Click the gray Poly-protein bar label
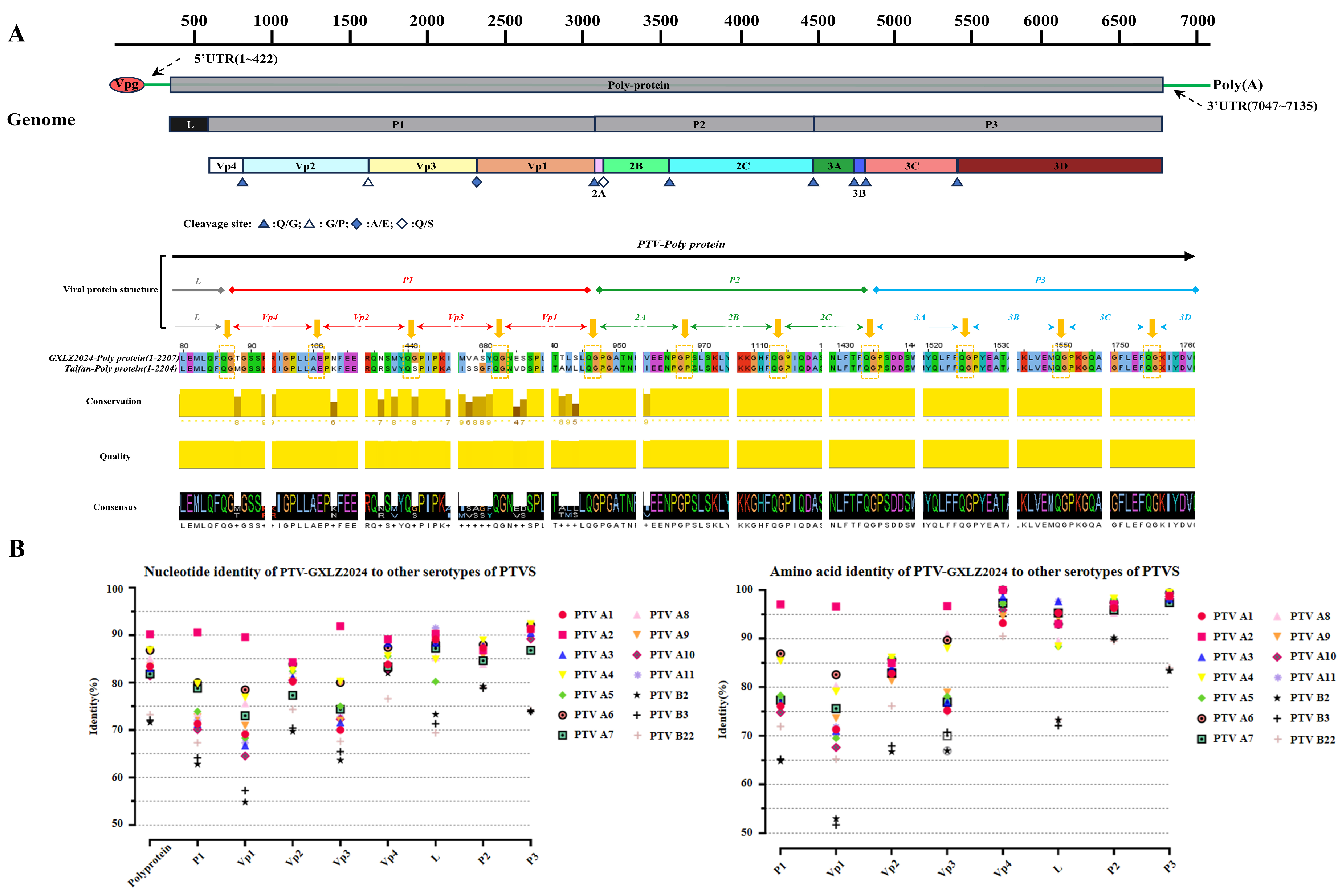This screenshot has width=1342, height=896. [x=639, y=85]
